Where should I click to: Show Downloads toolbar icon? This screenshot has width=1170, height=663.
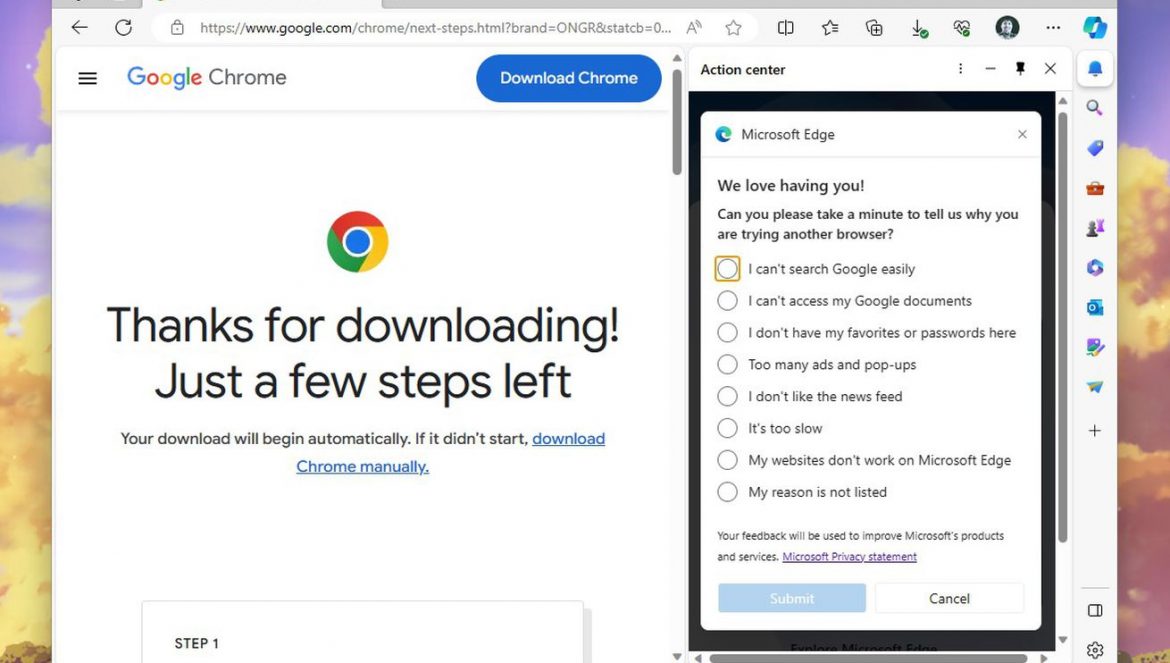(x=919, y=28)
